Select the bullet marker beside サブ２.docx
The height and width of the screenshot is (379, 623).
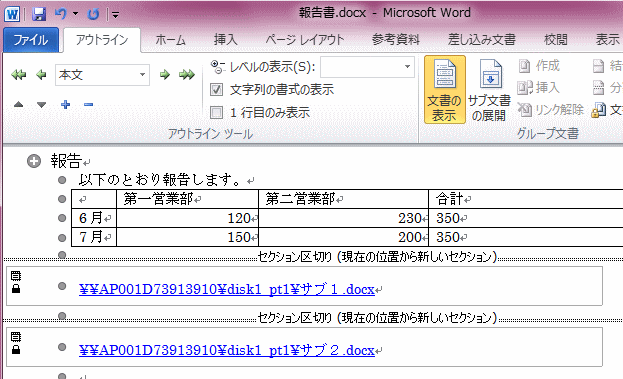pyautogui.click(x=62, y=347)
